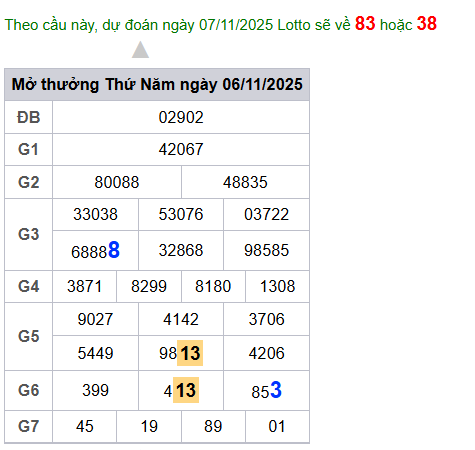Select the G7 number 19

click(149, 426)
